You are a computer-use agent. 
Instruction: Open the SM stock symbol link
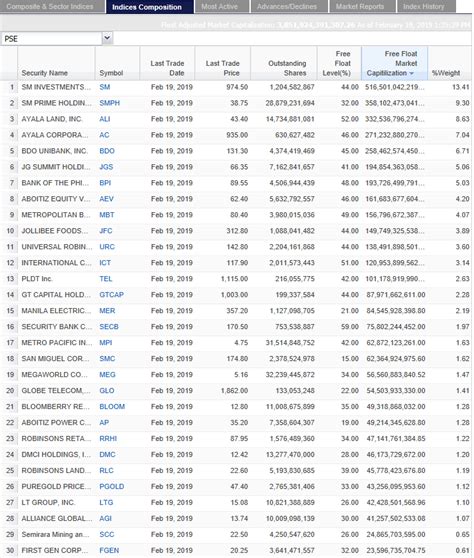[x=105, y=87]
